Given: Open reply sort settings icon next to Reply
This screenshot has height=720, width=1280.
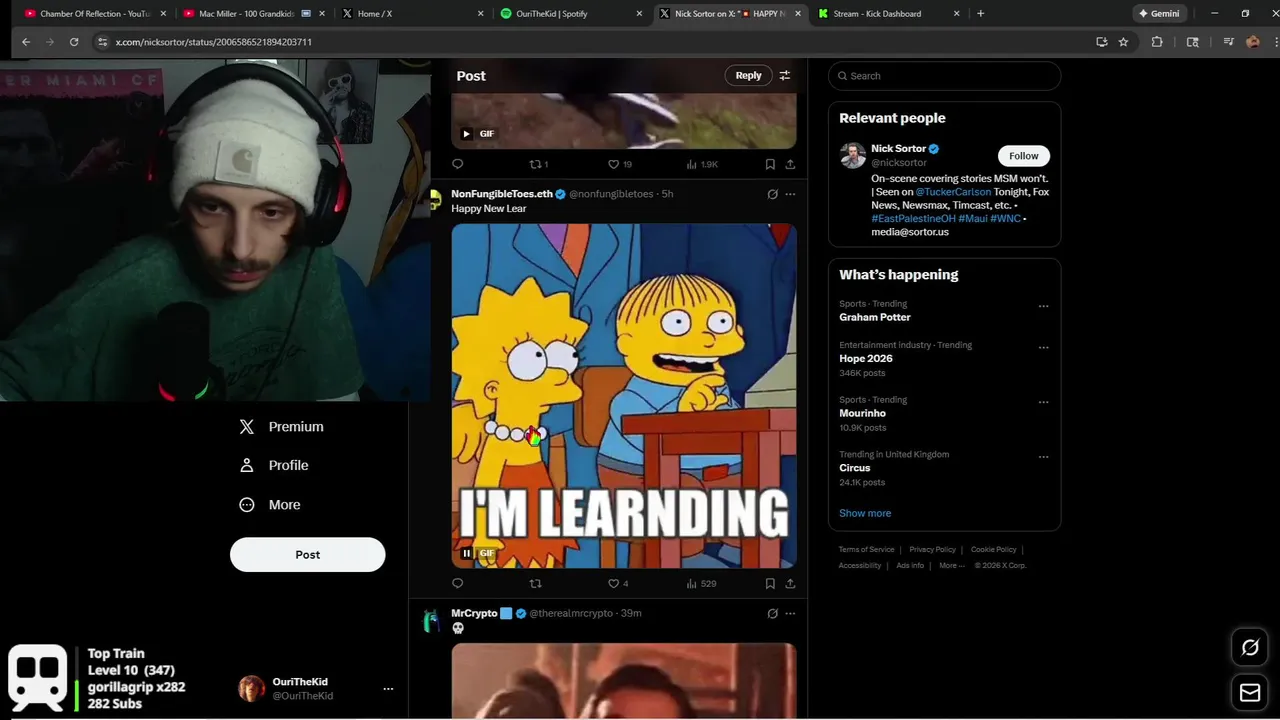Looking at the screenshot, I should pos(785,75).
